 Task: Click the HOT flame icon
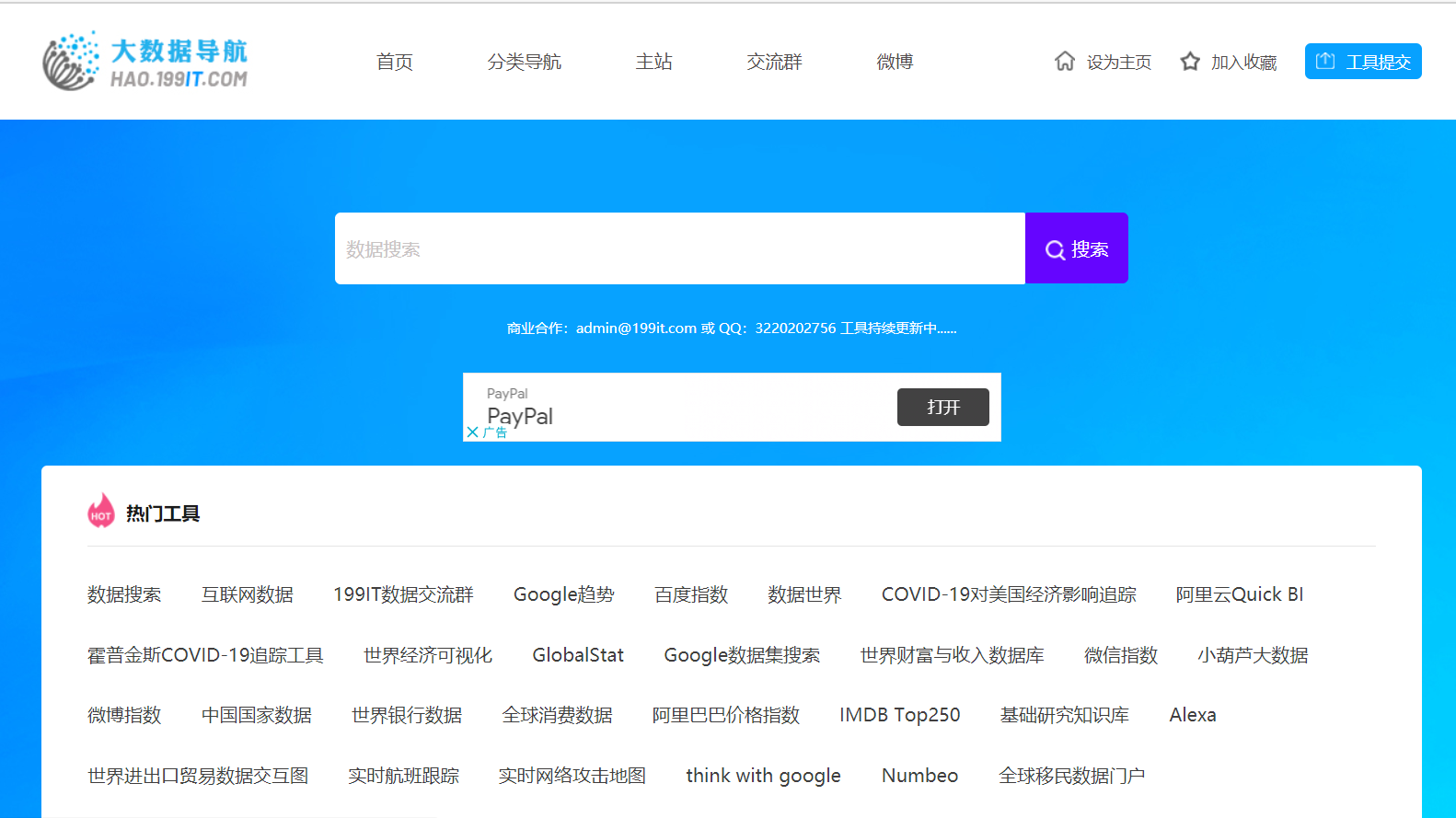101,511
